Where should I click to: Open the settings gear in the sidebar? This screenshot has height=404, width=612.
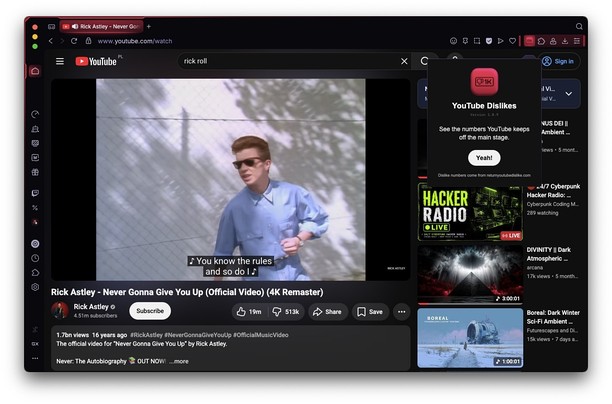click(35, 287)
